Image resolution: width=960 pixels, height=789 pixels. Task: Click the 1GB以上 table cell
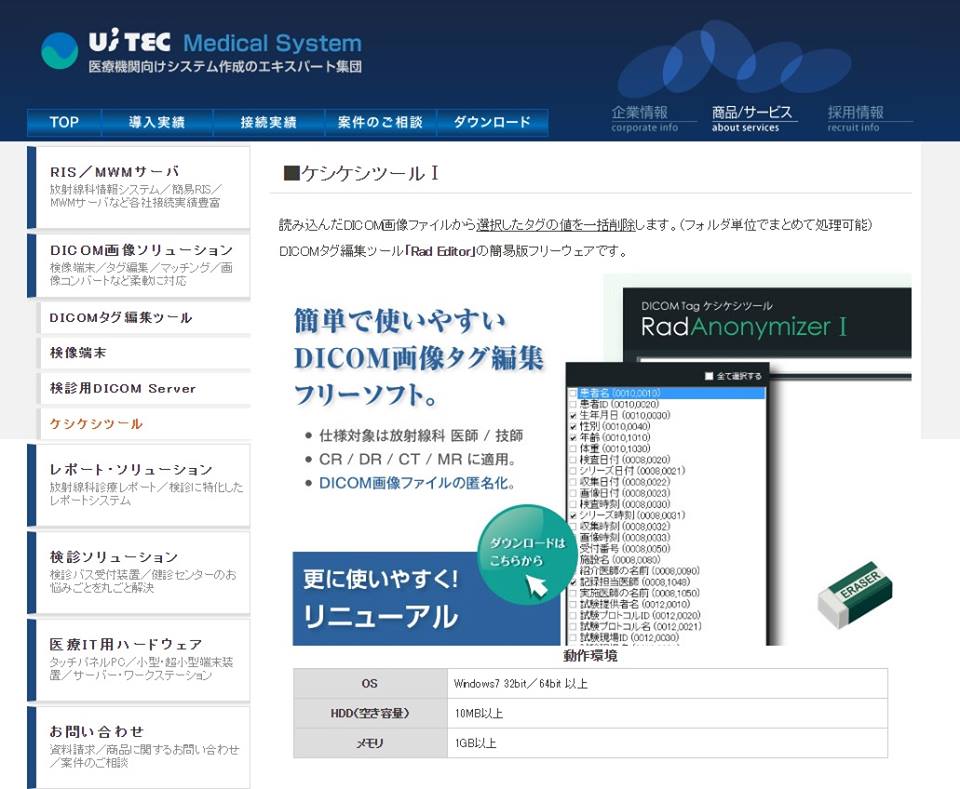click(667, 743)
